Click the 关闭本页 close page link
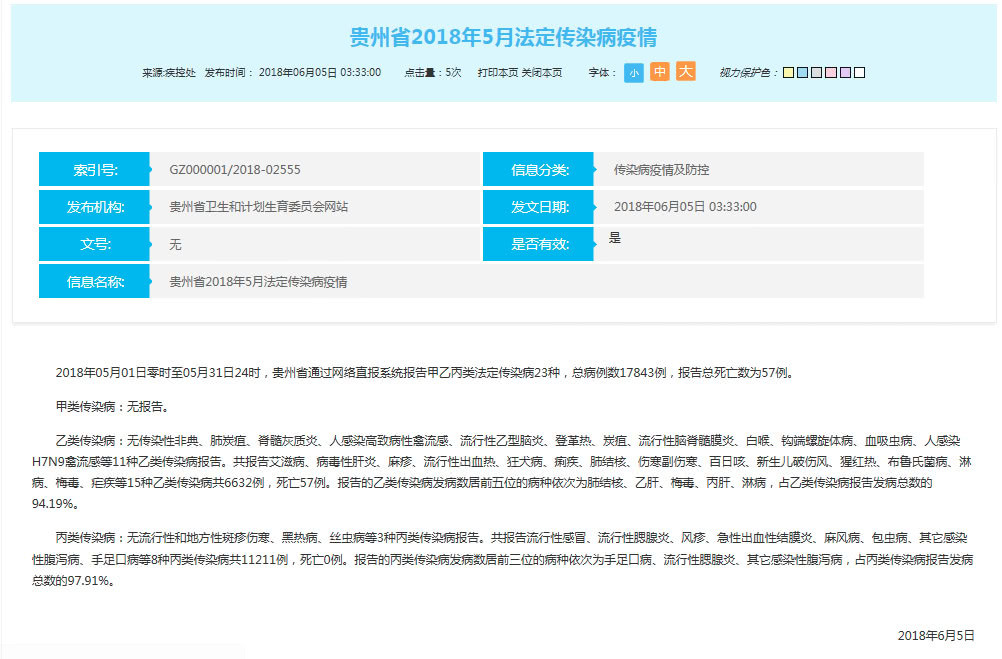Image resolution: width=1002 pixels, height=659 pixels. (542, 73)
